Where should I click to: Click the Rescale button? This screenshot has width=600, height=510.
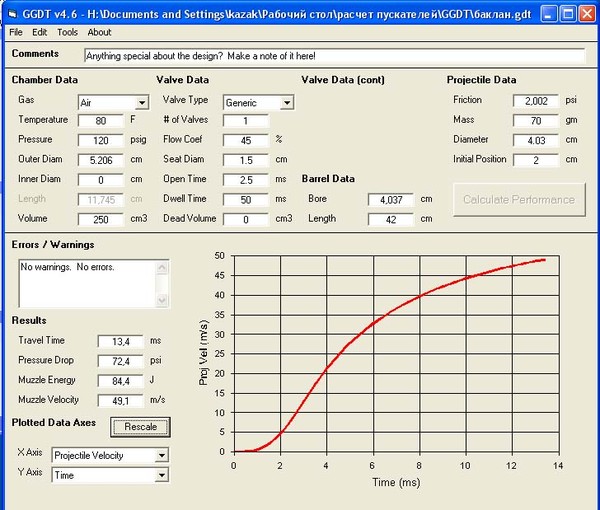click(140, 427)
